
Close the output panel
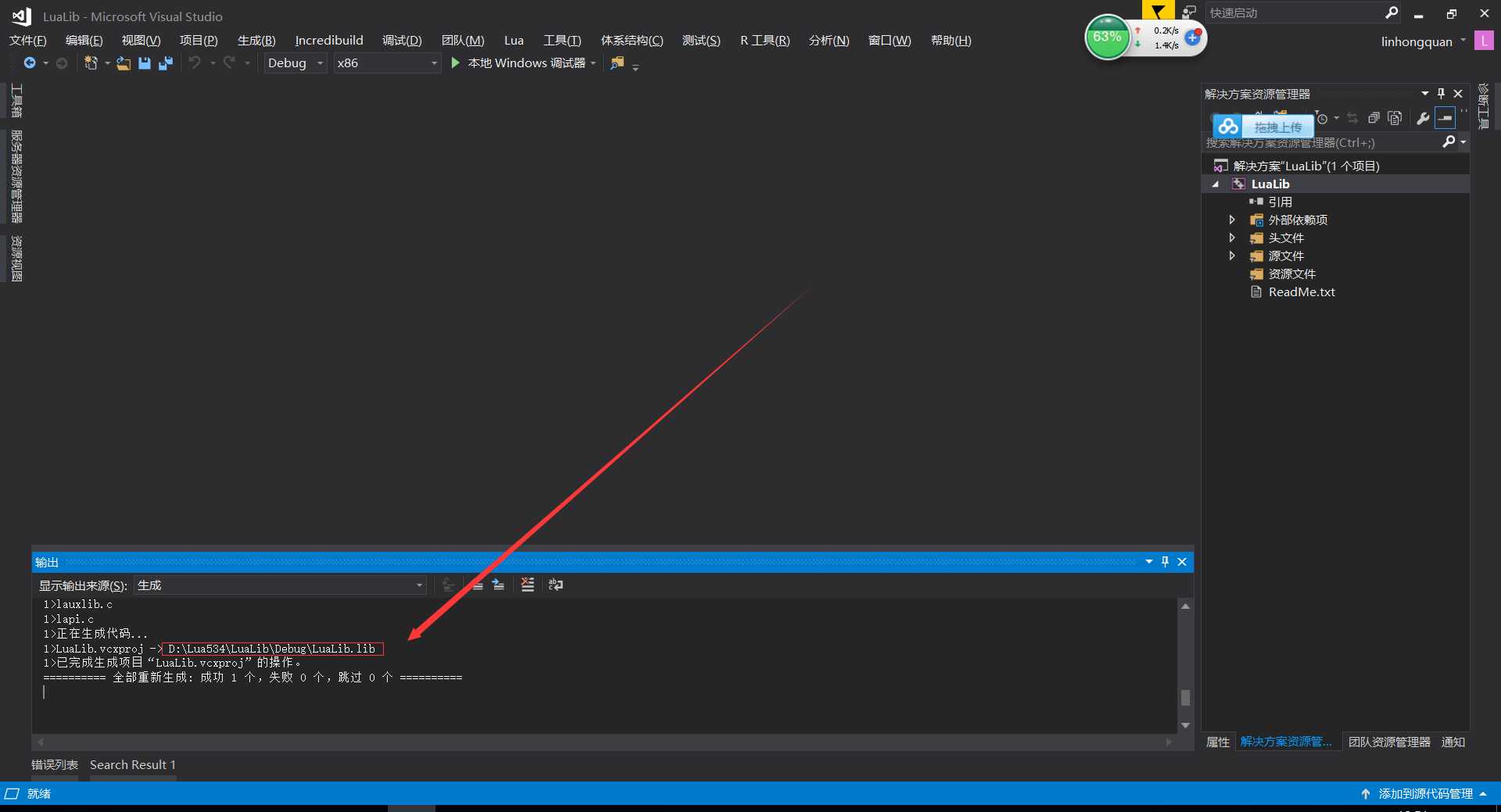pyautogui.click(x=1182, y=561)
